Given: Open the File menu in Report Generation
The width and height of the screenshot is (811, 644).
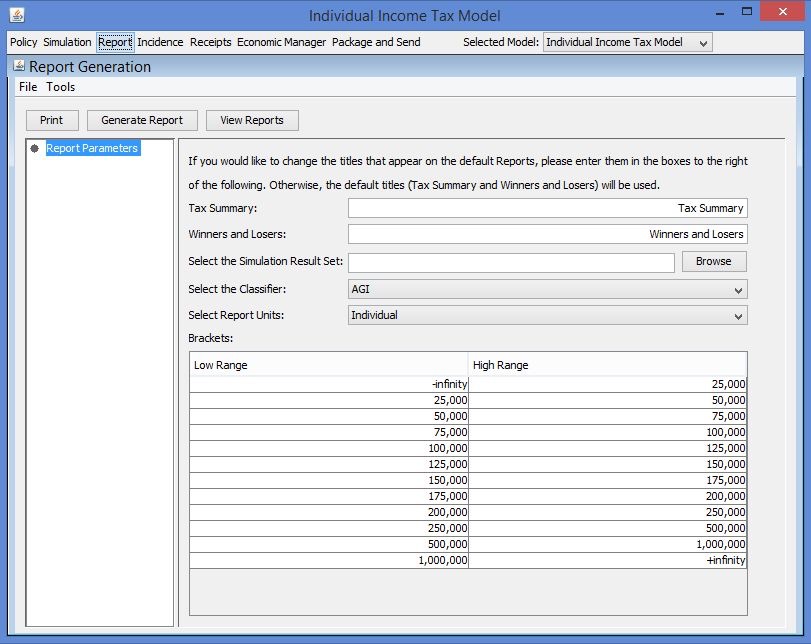Looking at the screenshot, I should pos(28,87).
